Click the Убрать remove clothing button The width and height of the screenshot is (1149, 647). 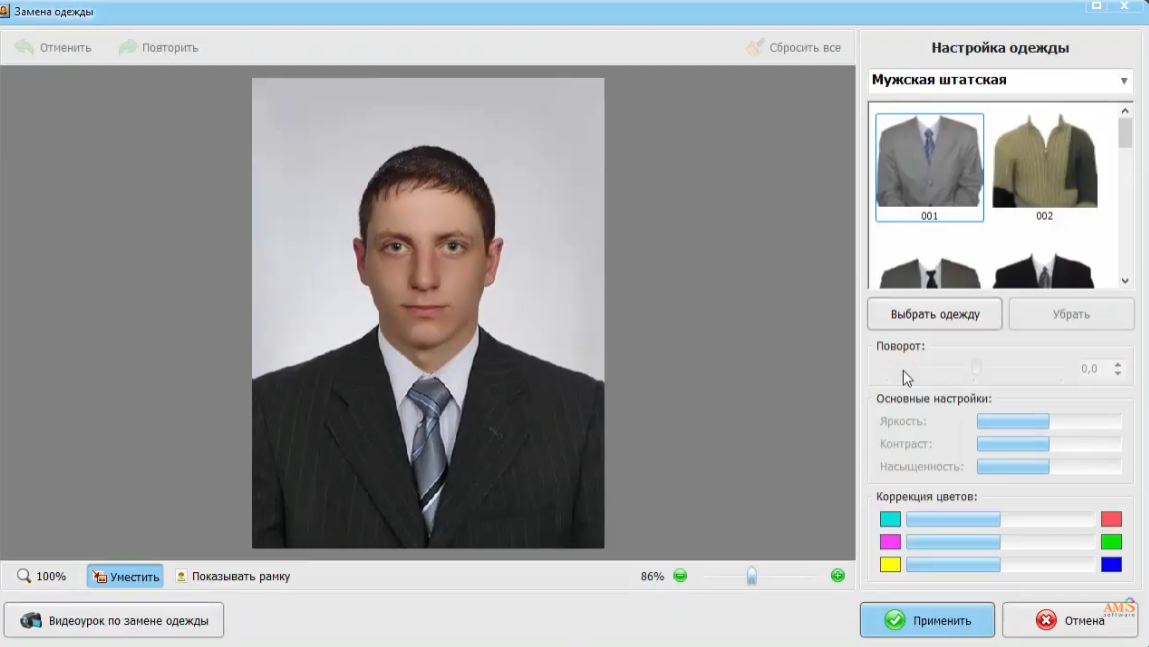coord(1071,314)
